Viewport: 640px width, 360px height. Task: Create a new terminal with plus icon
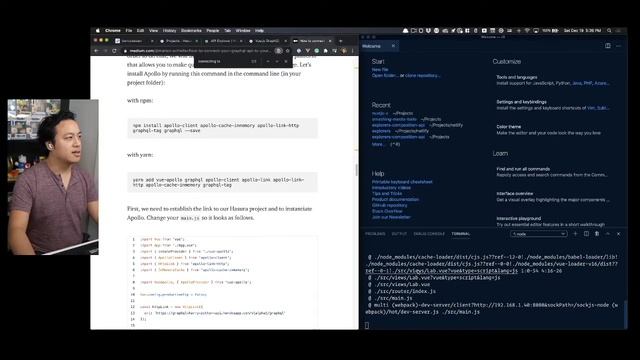576,234
